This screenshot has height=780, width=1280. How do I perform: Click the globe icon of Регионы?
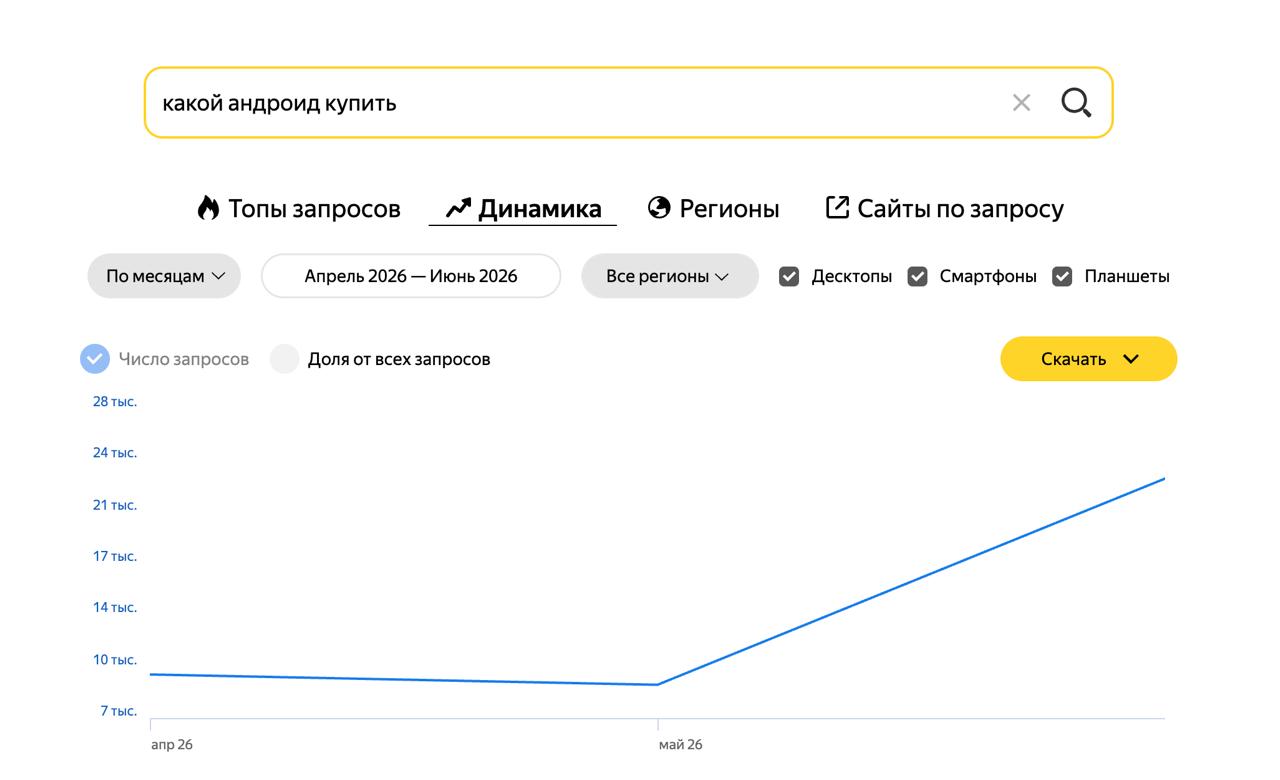tap(659, 207)
